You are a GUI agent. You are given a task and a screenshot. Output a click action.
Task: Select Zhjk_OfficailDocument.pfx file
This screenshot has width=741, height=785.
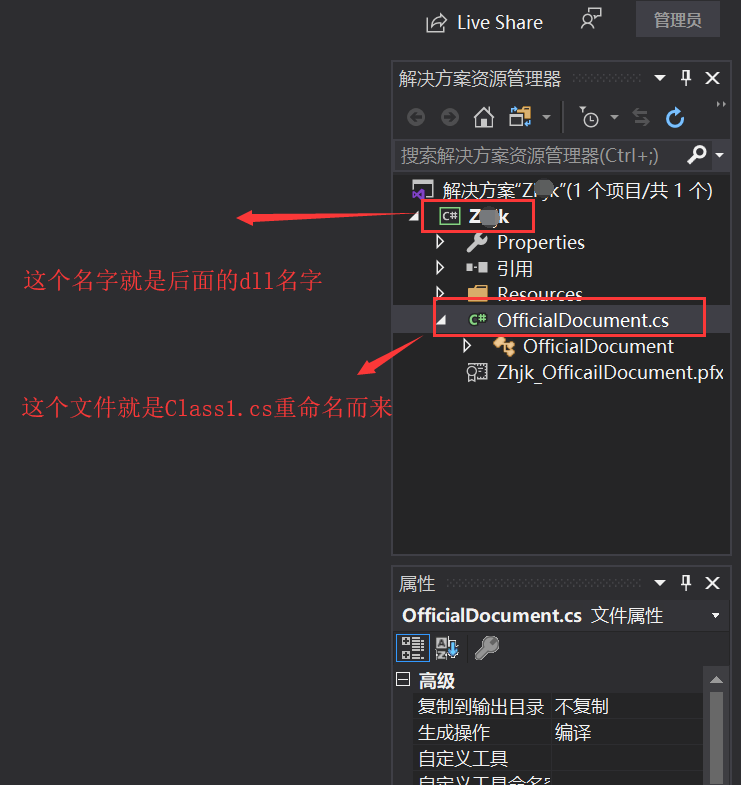(610, 372)
